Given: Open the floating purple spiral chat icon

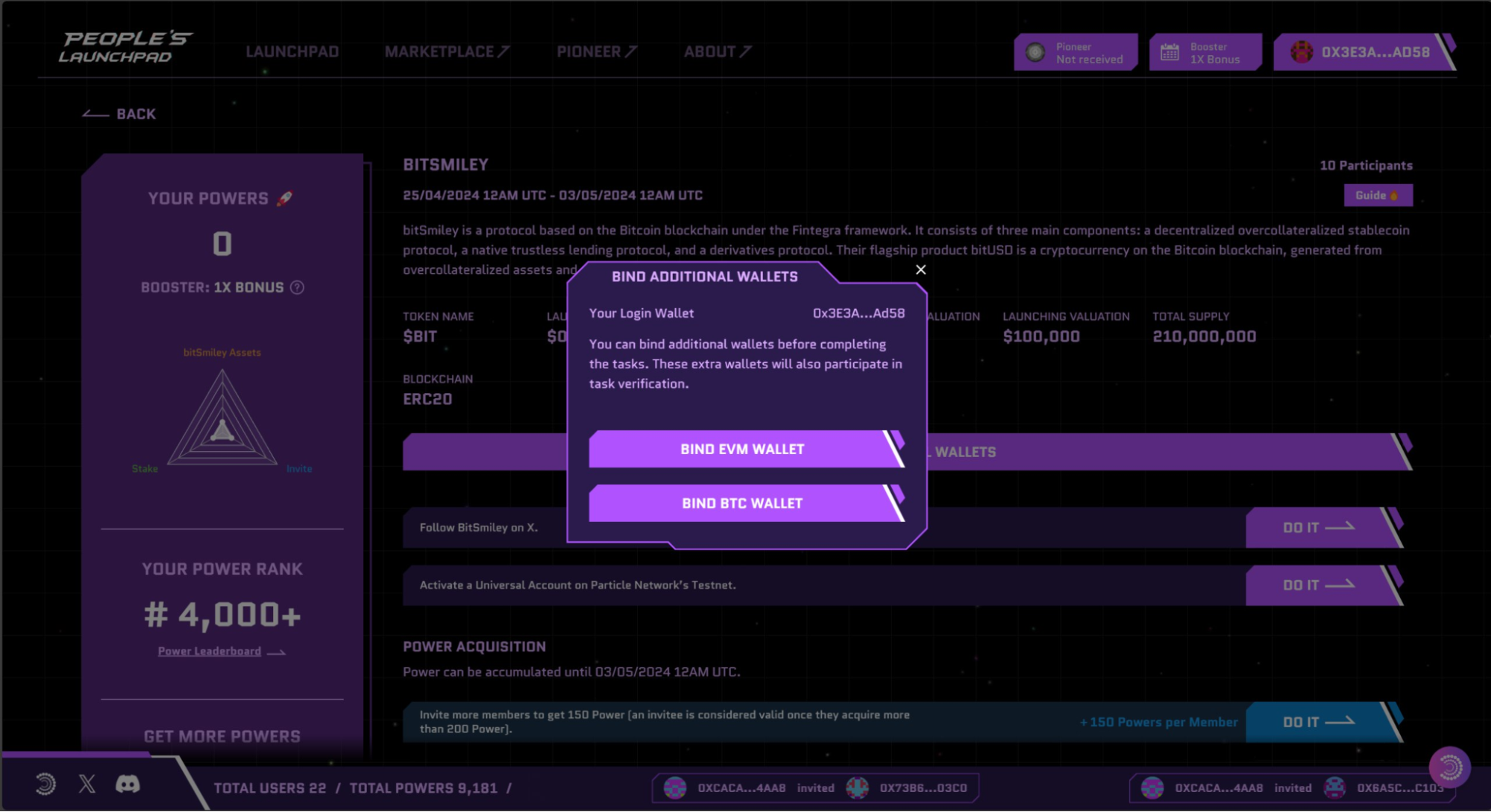Looking at the screenshot, I should [1449, 767].
